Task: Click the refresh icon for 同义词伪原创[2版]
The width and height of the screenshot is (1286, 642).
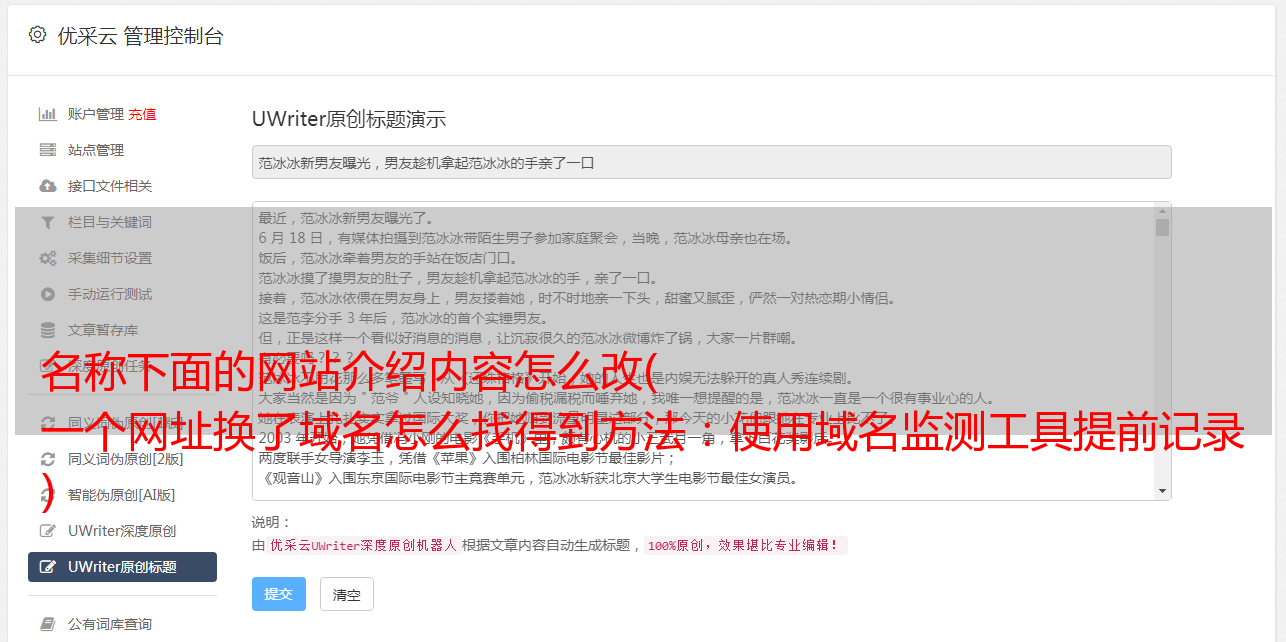Action: [47, 459]
